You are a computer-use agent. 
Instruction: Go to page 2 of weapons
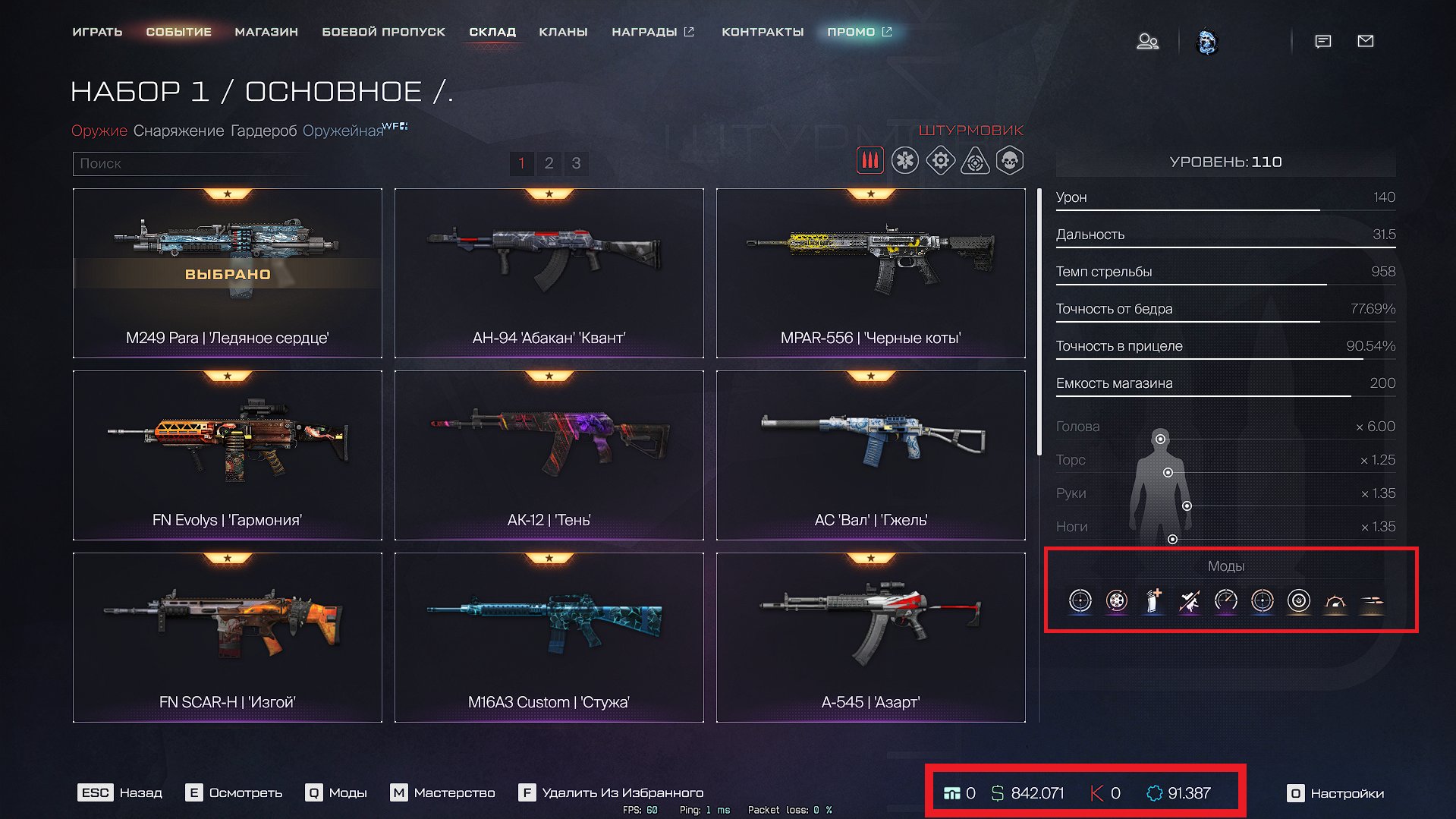click(549, 163)
